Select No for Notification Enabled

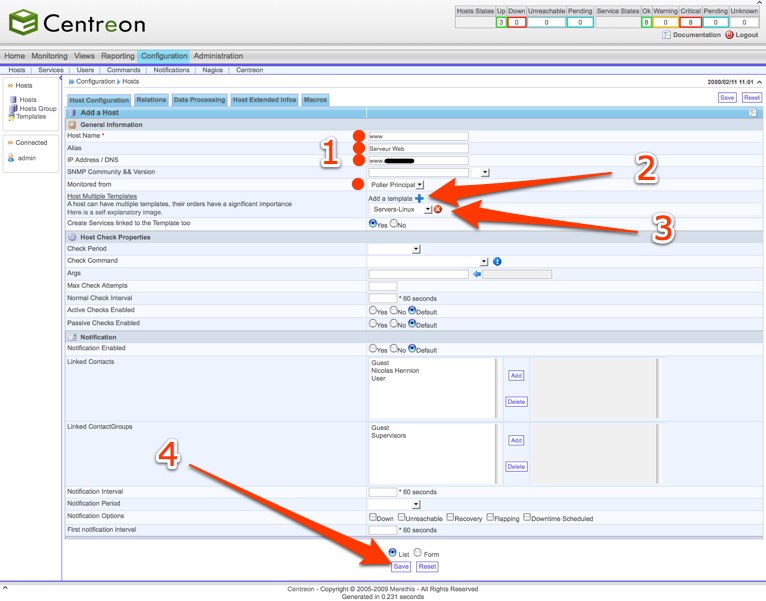[x=393, y=348]
